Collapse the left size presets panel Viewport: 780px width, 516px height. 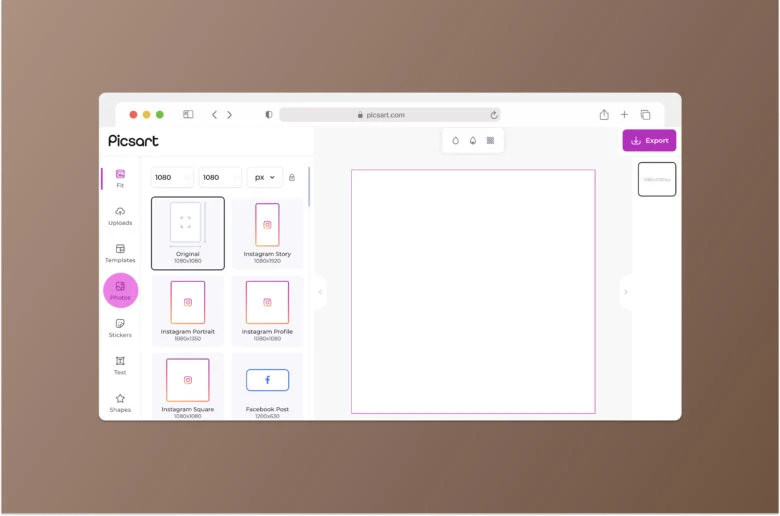pyautogui.click(x=320, y=292)
